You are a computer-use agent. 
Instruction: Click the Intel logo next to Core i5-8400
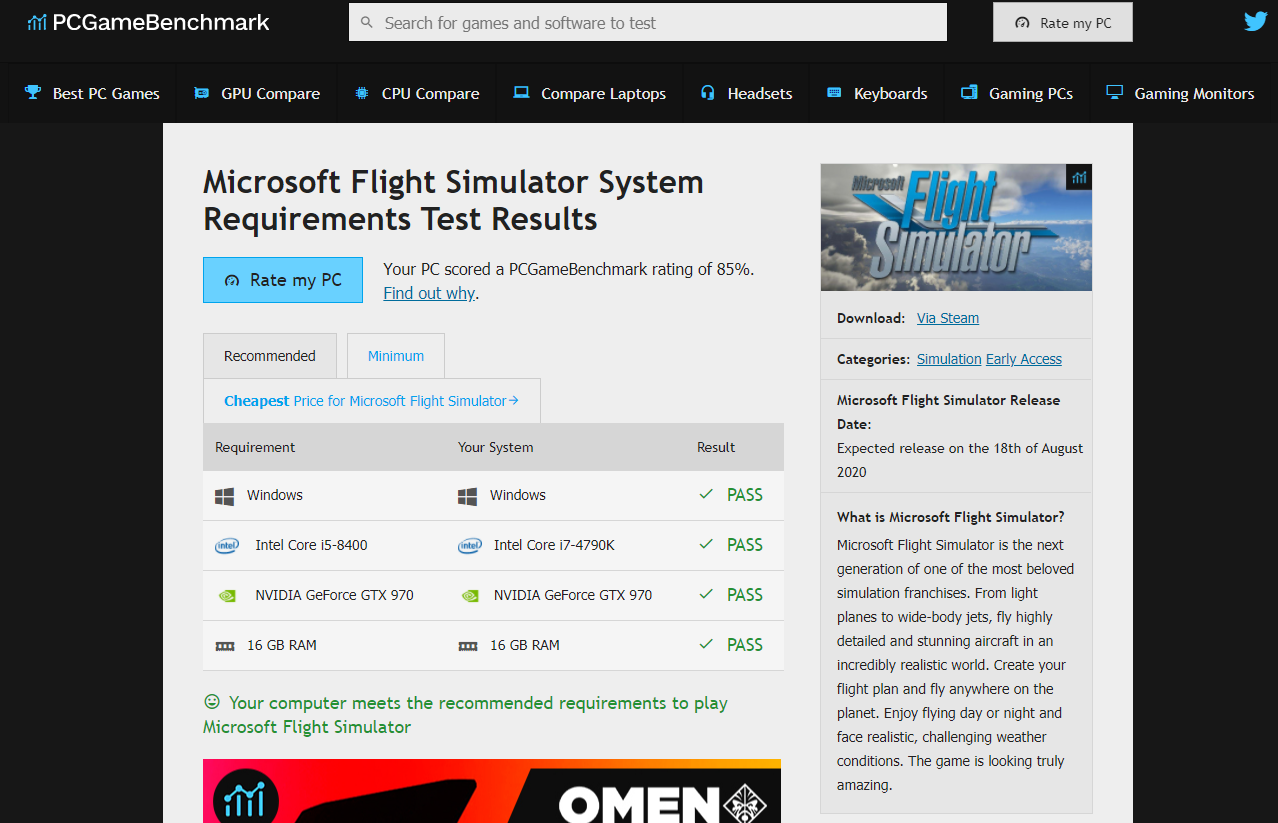pos(227,546)
